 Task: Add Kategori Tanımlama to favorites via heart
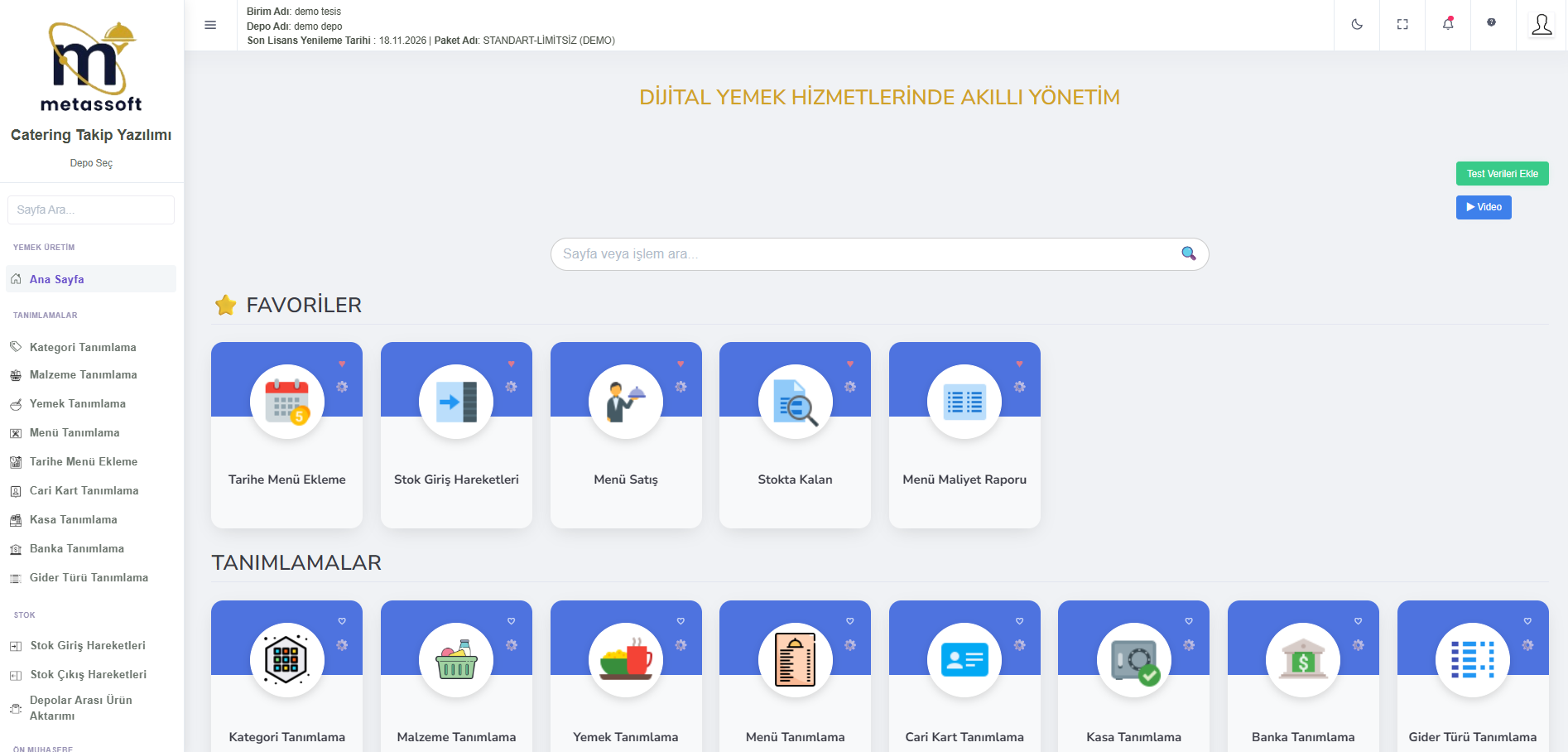click(342, 621)
